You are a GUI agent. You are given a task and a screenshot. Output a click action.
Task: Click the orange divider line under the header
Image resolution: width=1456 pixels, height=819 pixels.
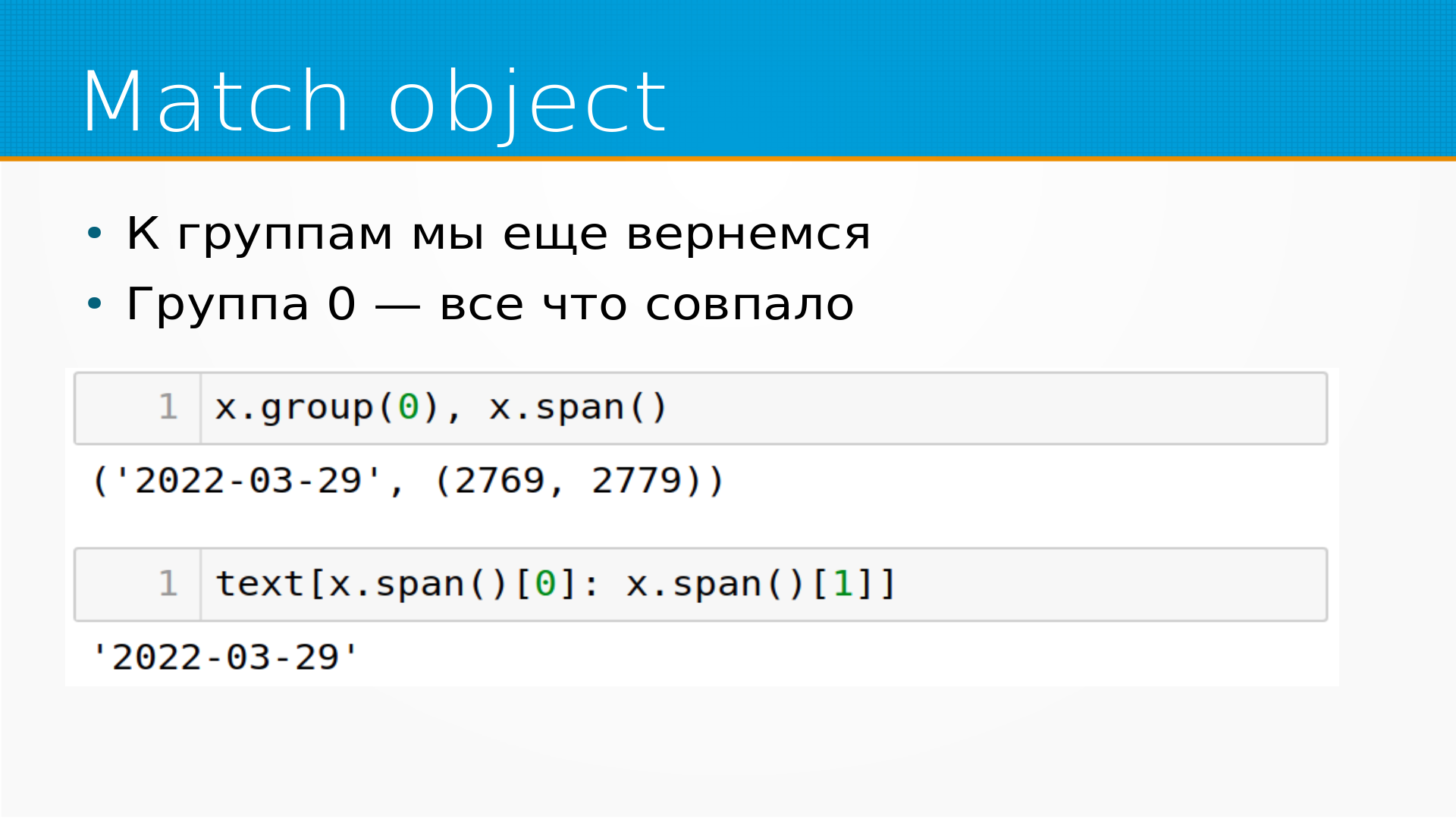point(728,158)
